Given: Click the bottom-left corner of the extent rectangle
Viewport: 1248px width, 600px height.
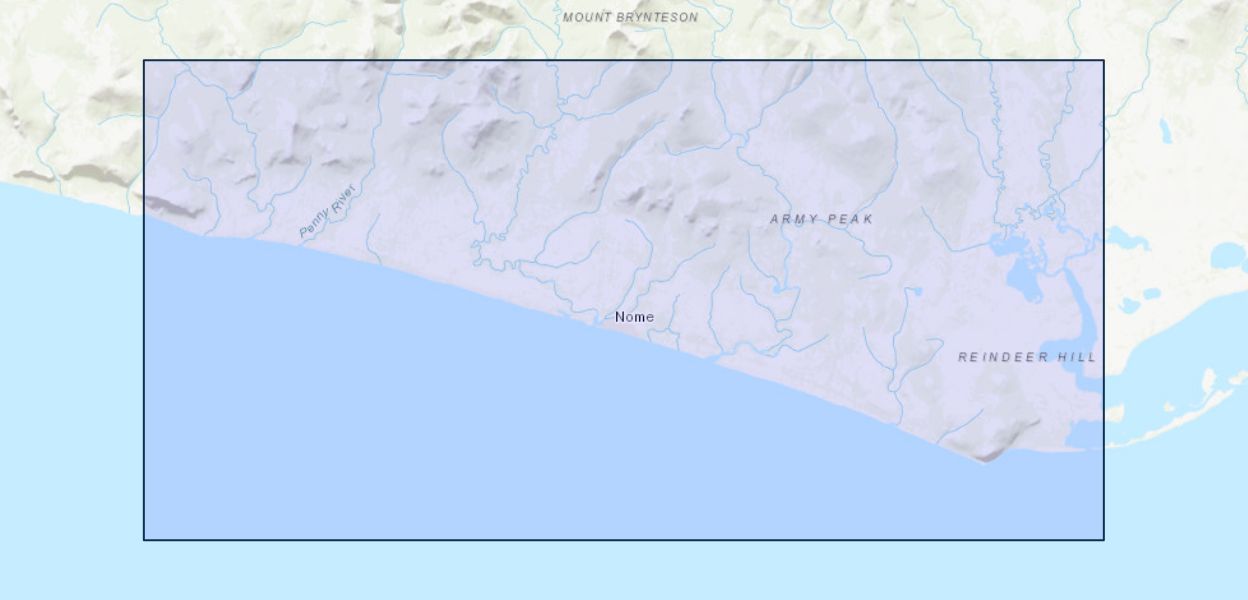Looking at the screenshot, I should tap(144, 540).
